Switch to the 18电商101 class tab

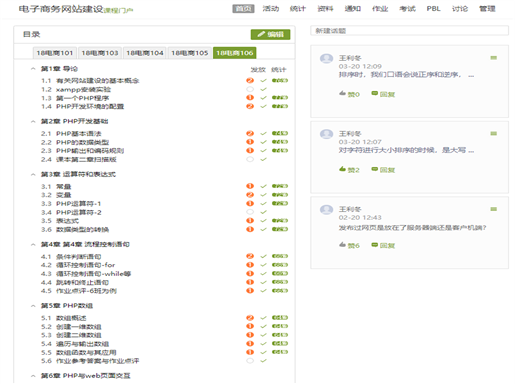point(55,53)
